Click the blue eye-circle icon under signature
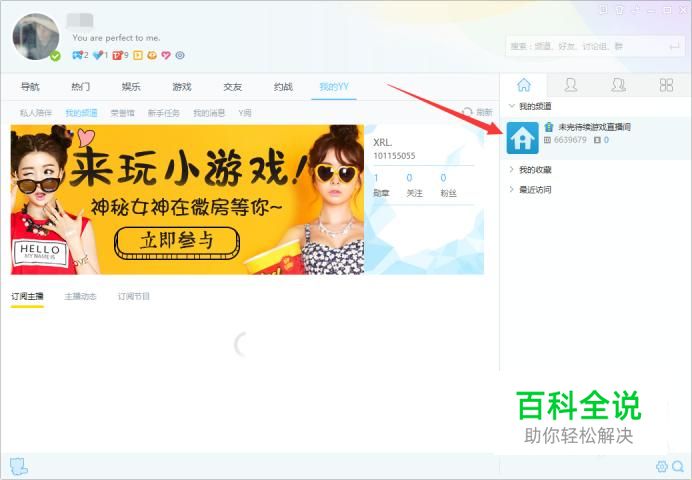Screen dimensions: 692x480 [x=180, y=55]
